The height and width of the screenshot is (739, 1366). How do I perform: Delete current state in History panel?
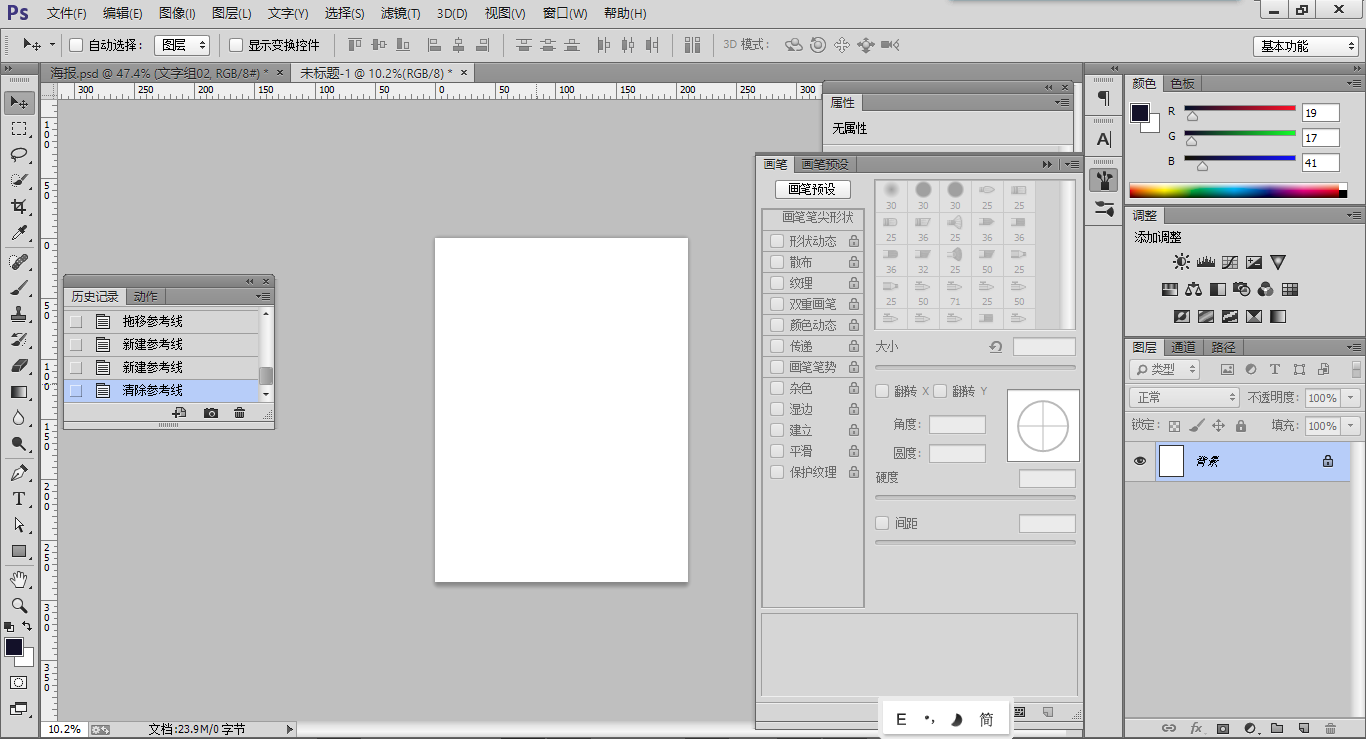(x=239, y=413)
